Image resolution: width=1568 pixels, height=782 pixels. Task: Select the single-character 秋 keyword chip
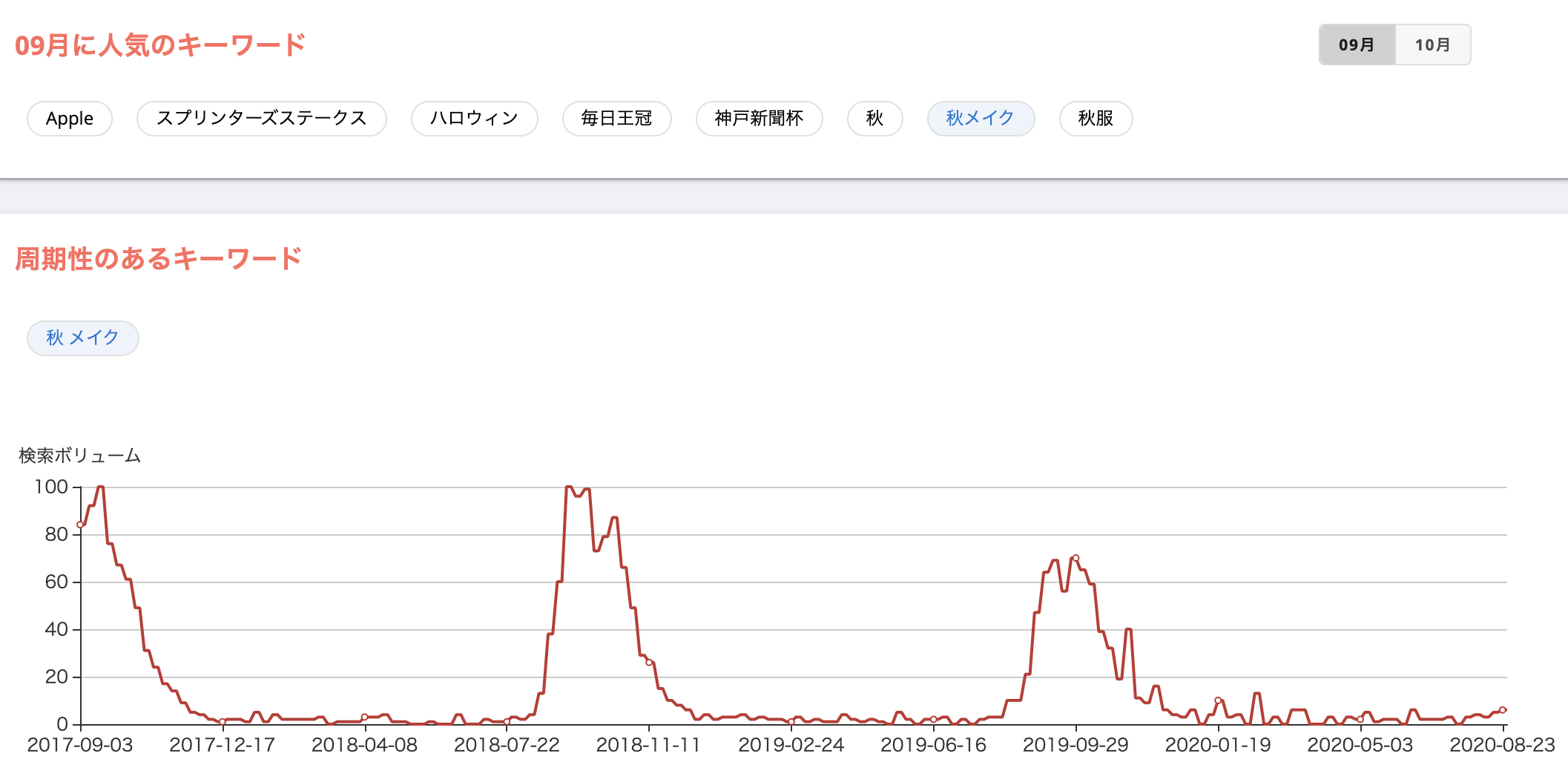click(x=874, y=119)
